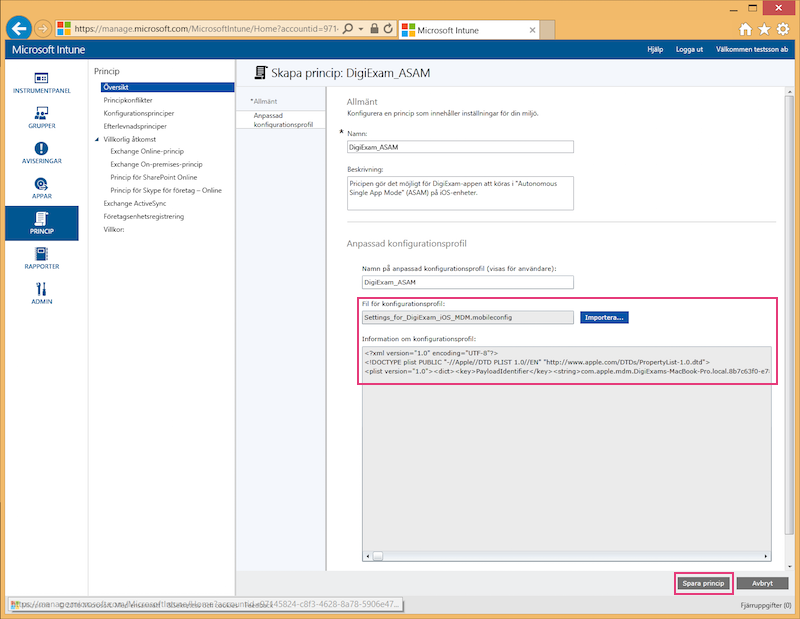This screenshot has width=800, height=619.
Task: Open the Aviseringar alerts icon
Action: click(x=41, y=153)
